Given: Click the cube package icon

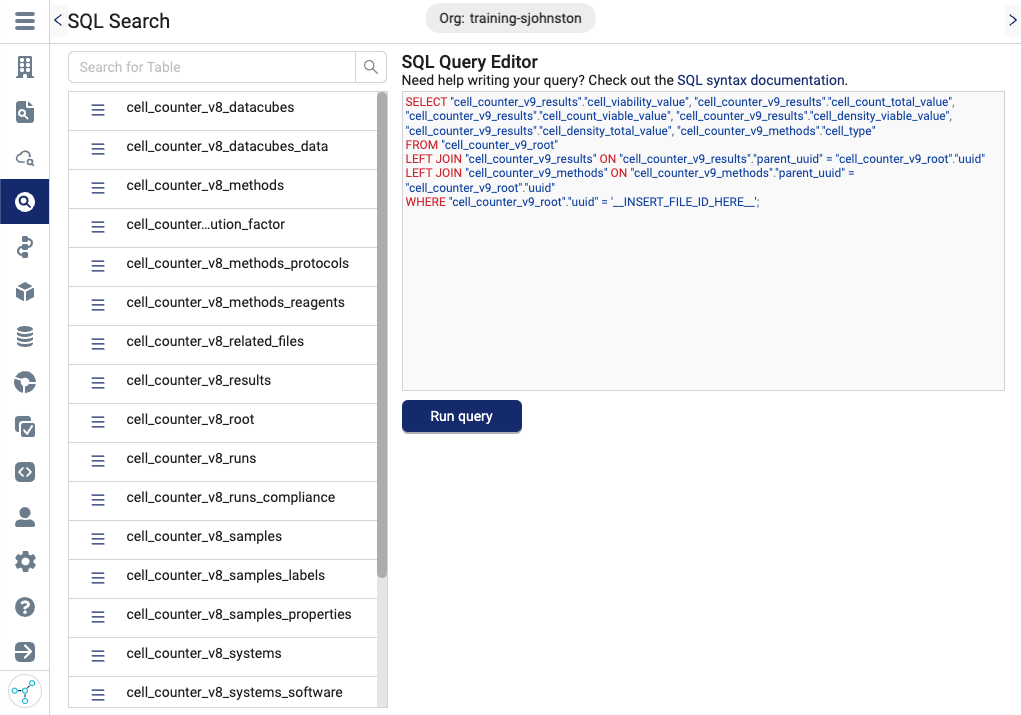Looking at the screenshot, I should click(x=25, y=292).
